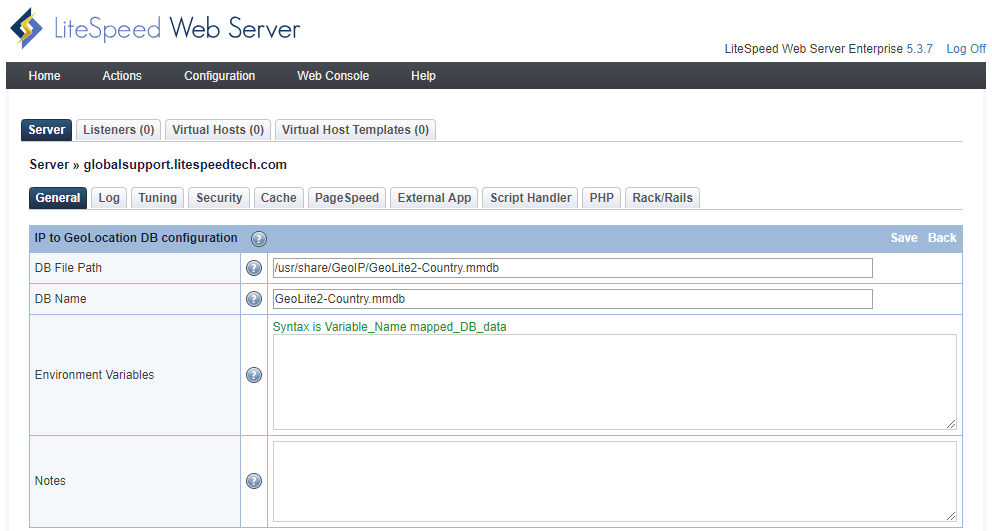Switch to Virtual Hosts (0) tab

[218, 130]
